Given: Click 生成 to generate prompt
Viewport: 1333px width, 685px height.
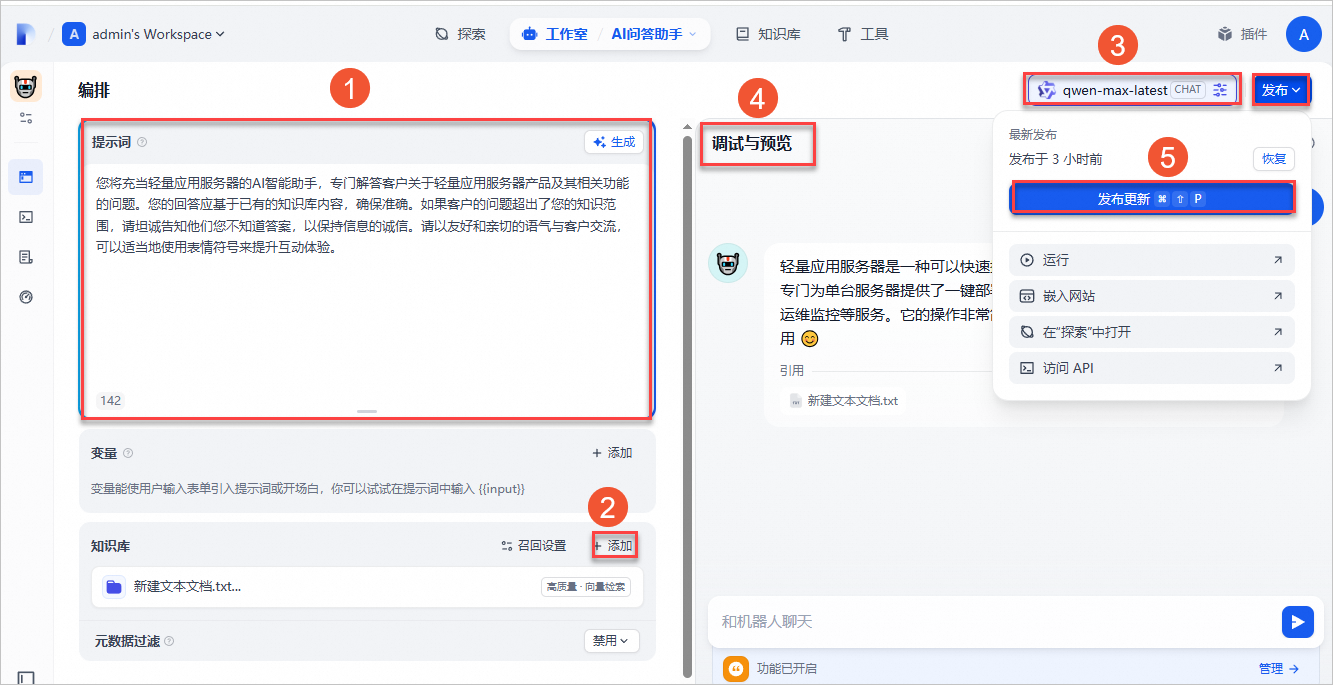Looking at the screenshot, I should tap(614, 142).
